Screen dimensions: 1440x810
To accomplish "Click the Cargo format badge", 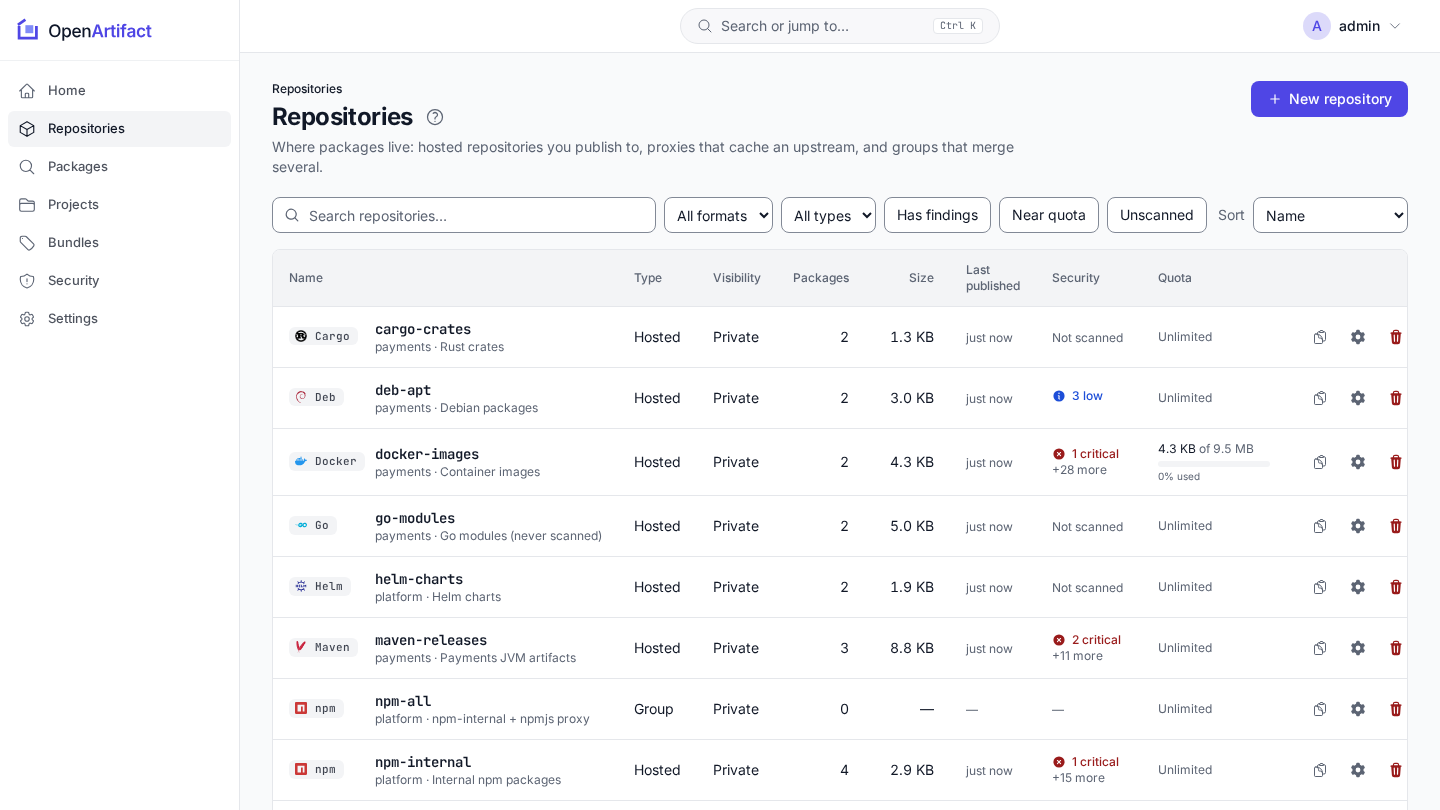I will (x=323, y=336).
